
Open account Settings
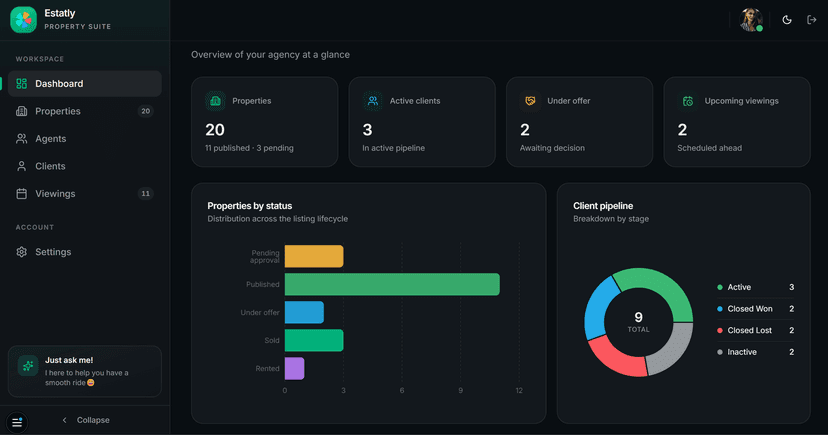pyautogui.click(x=84, y=252)
